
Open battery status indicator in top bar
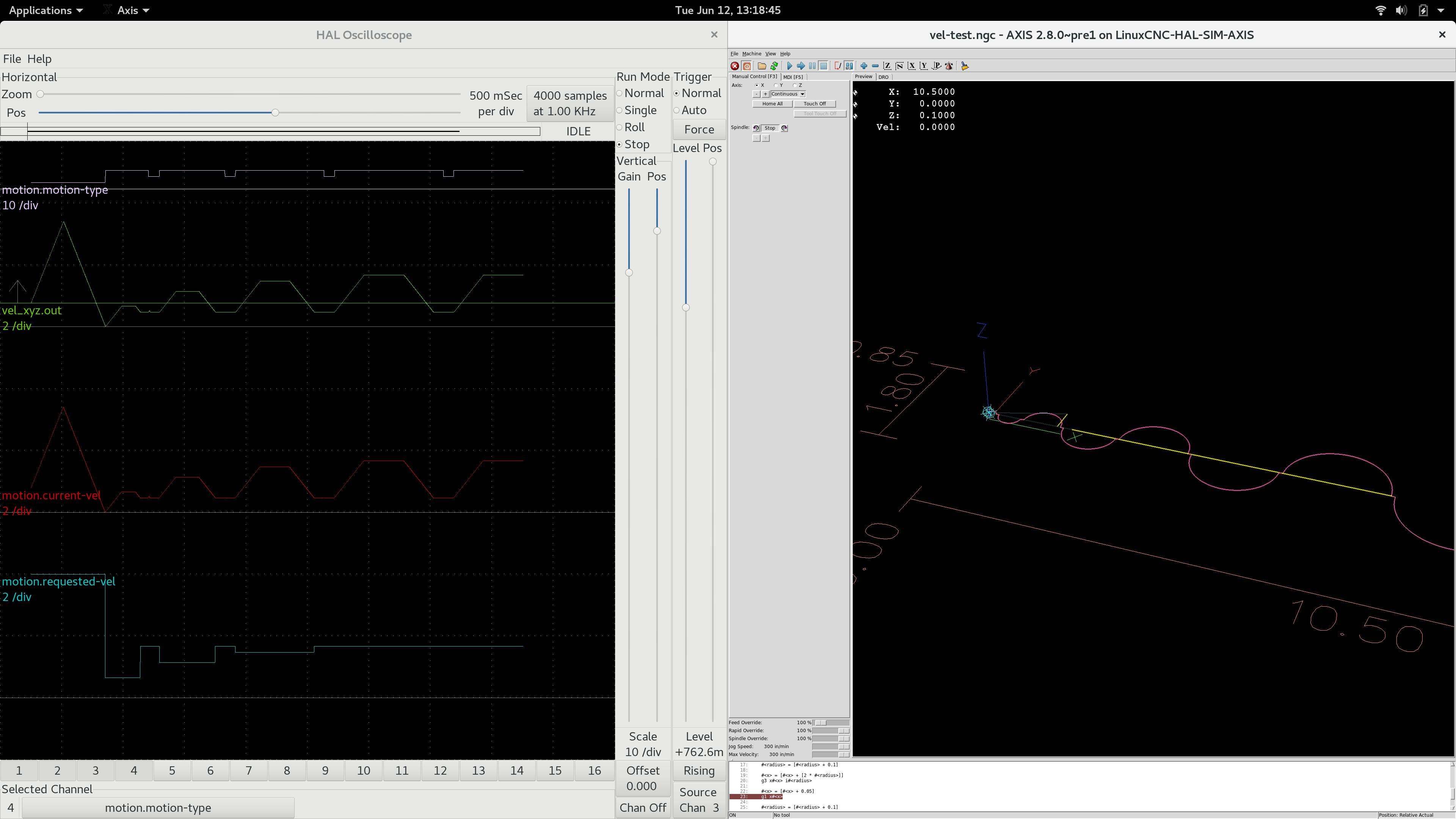(x=1423, y=10)
